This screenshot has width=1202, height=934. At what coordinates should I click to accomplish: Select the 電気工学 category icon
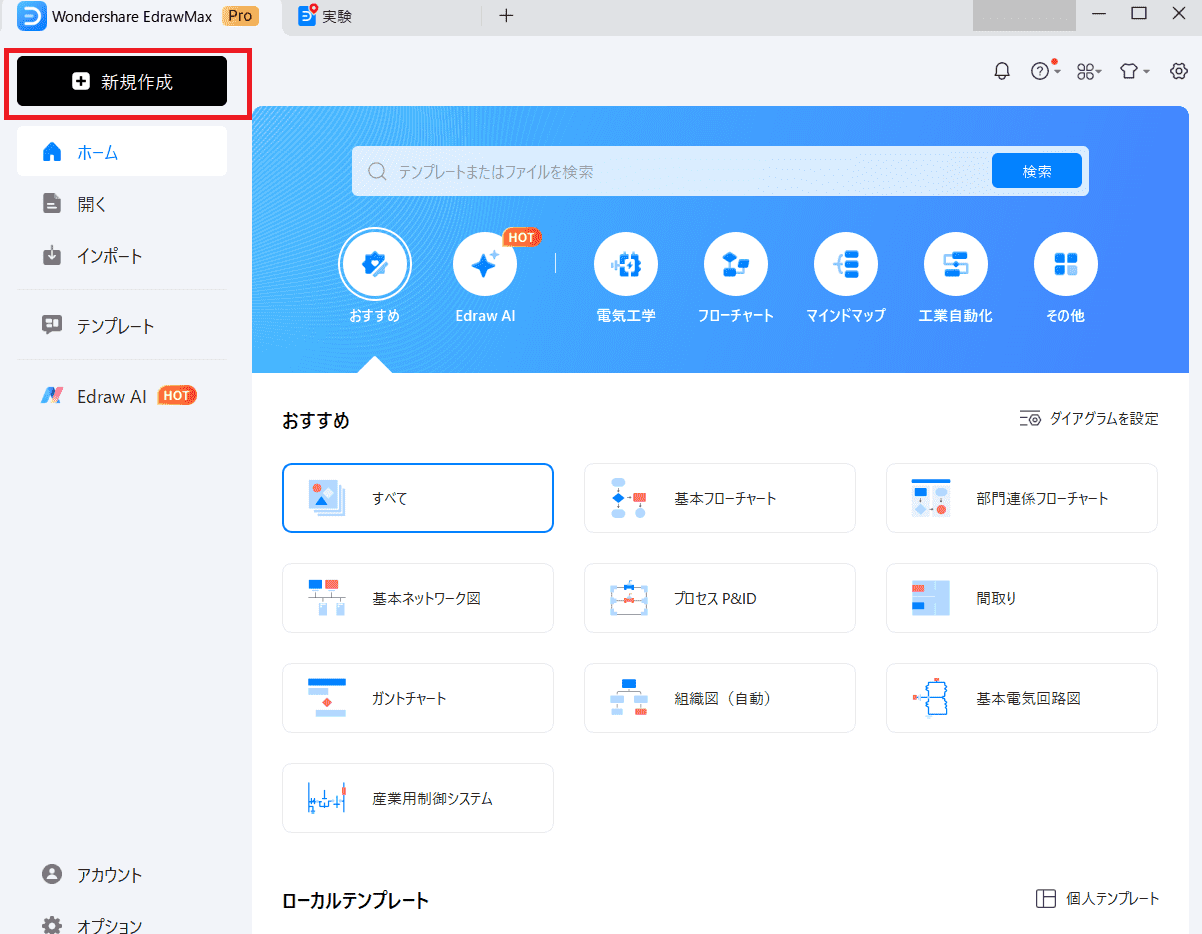(626, 265)
